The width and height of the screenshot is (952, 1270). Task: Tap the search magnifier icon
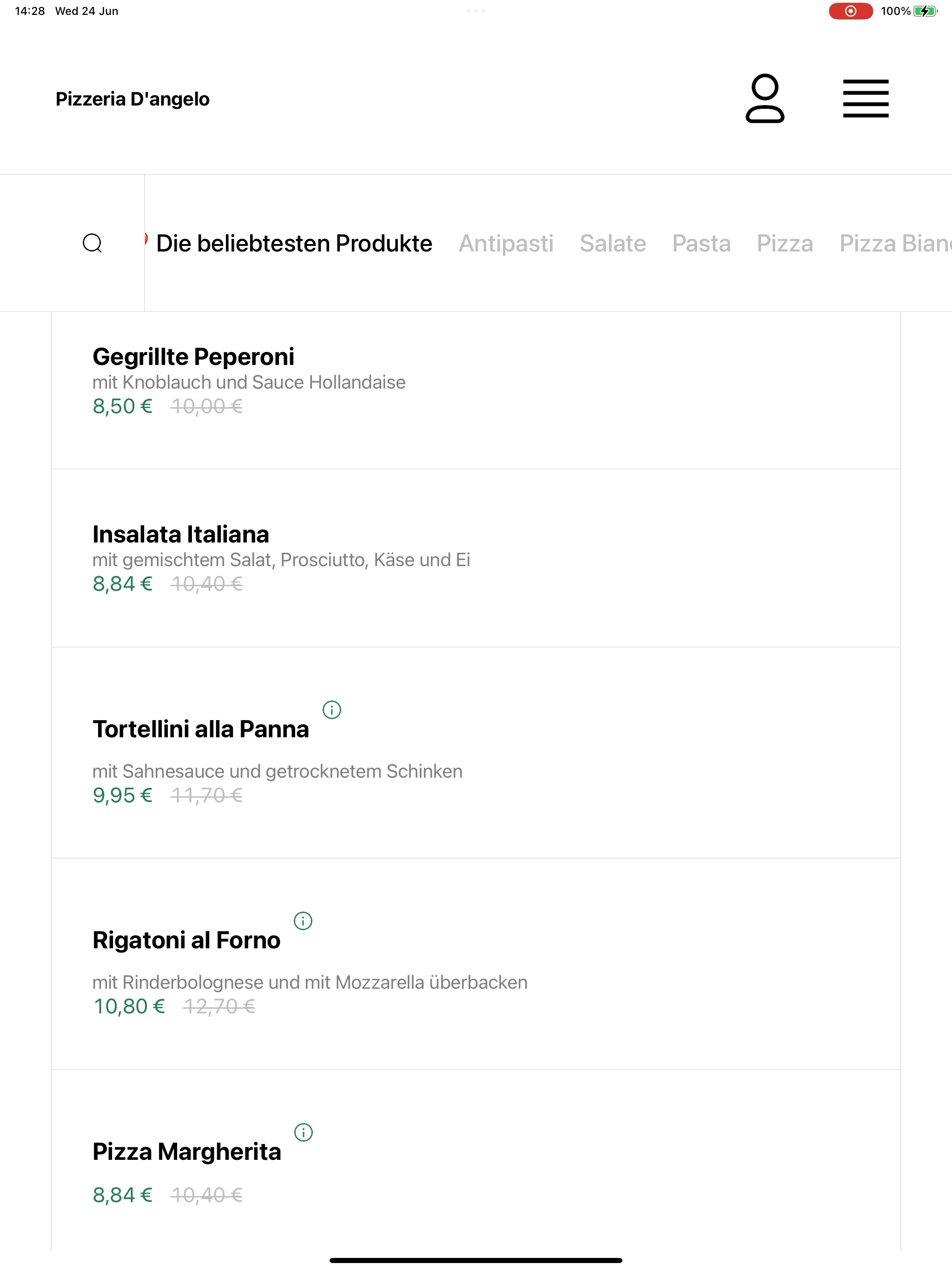point(92,243)
